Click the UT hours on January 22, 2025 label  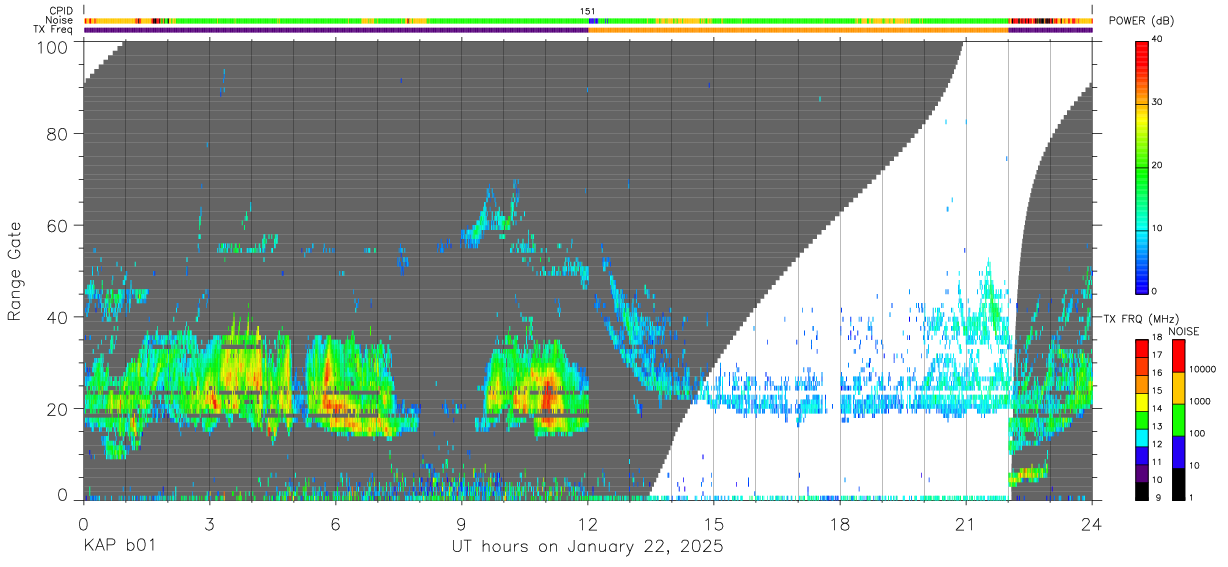588,547
